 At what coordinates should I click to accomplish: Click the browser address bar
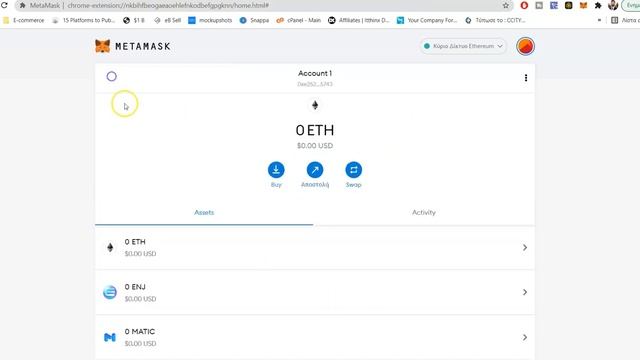click(x=261, y=5)
